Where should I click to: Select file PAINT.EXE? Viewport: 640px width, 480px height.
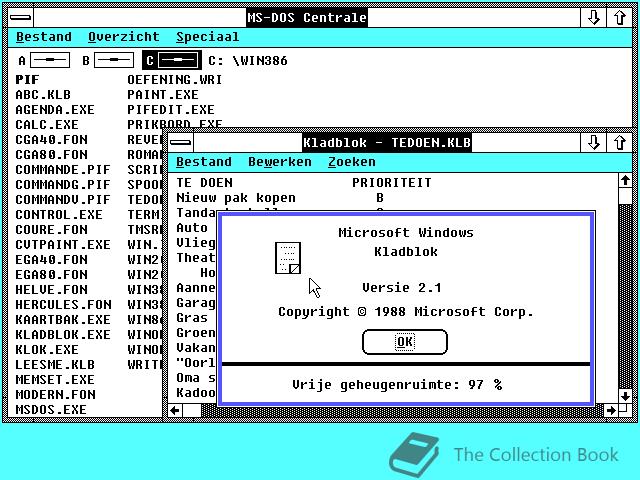[x=163, y=95]
